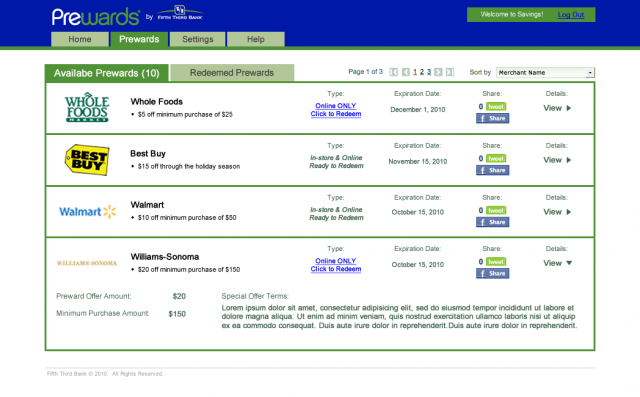The width and height of the screenshot is (640, 397).
Task: Expand View details for Best Buy
Action: pyautogui.click(x=557, y=160)
